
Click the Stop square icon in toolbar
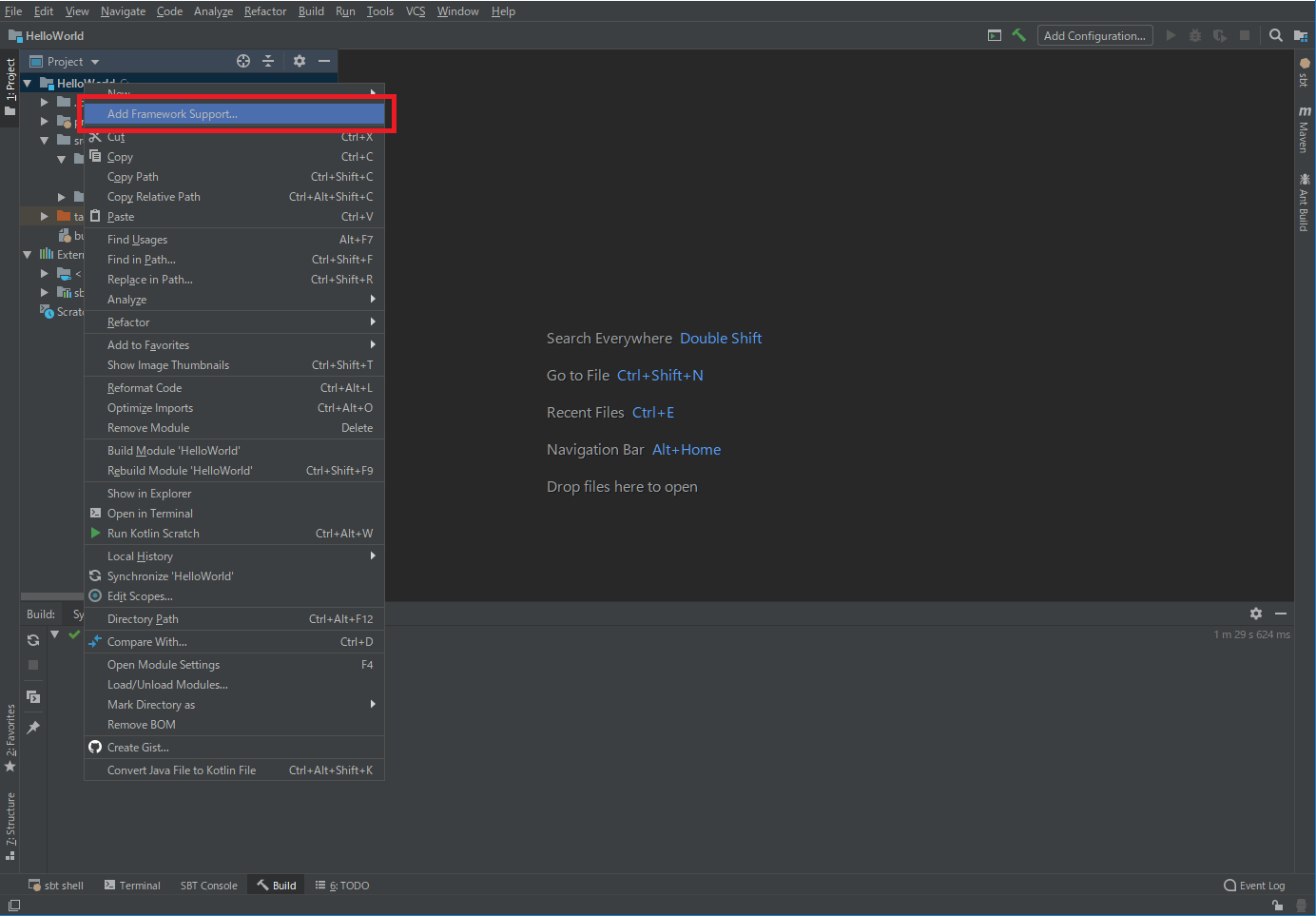(x=1245, y=35)
